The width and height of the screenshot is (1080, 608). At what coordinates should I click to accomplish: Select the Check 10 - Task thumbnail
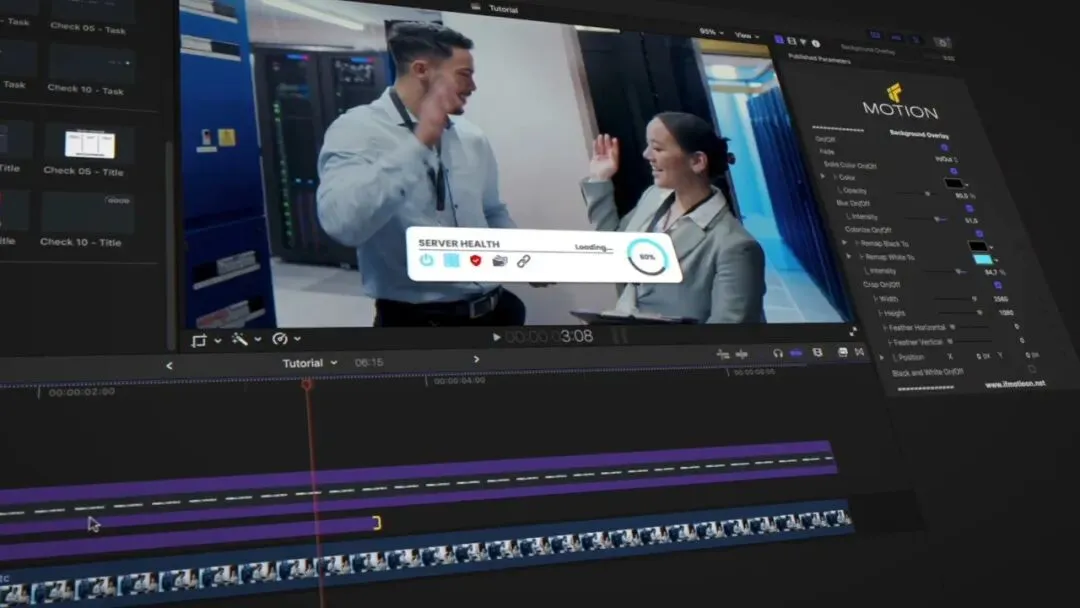point(92,64)
